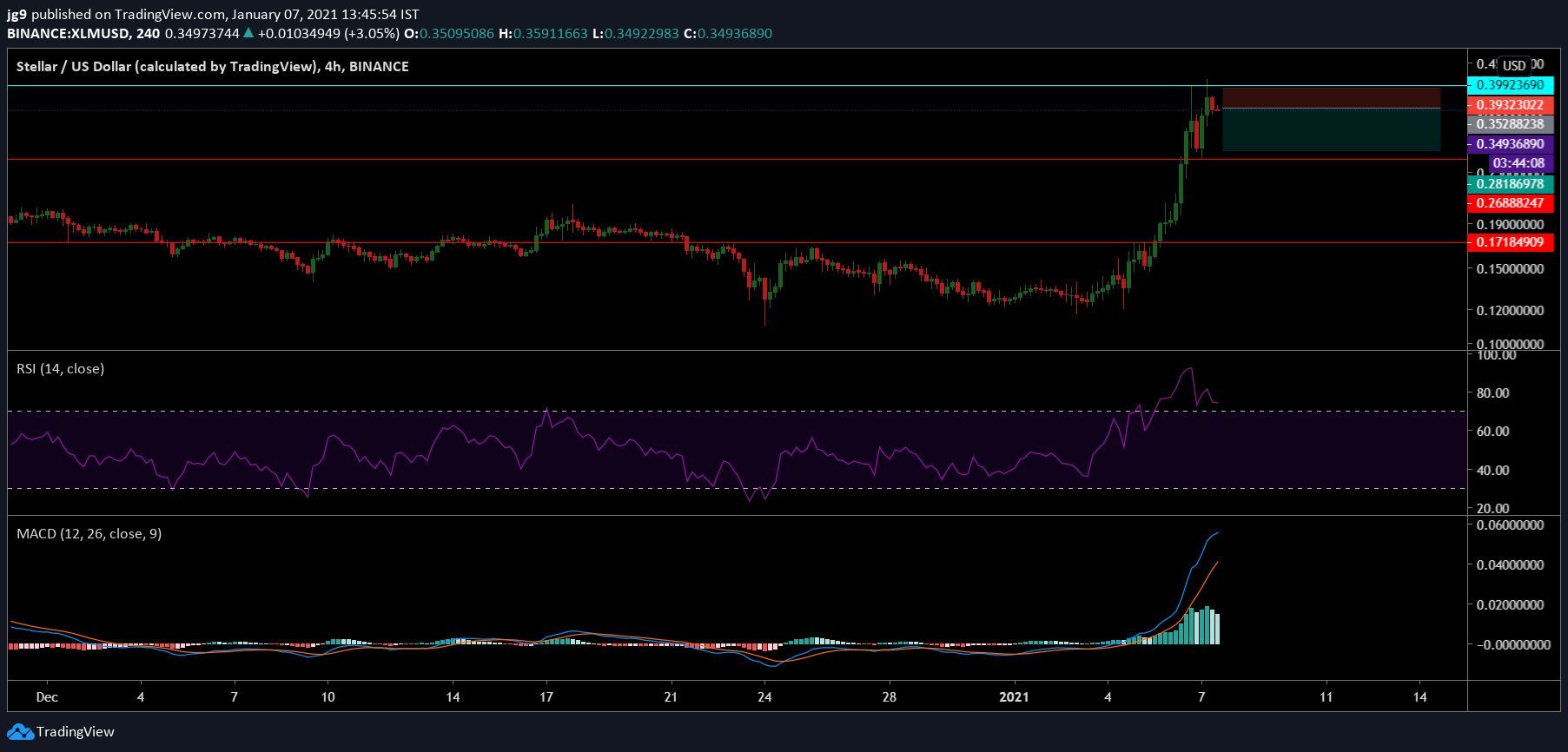Click the 14 date label at far right
This screenshot has height=752, width=1568.
click(1419, 697)
